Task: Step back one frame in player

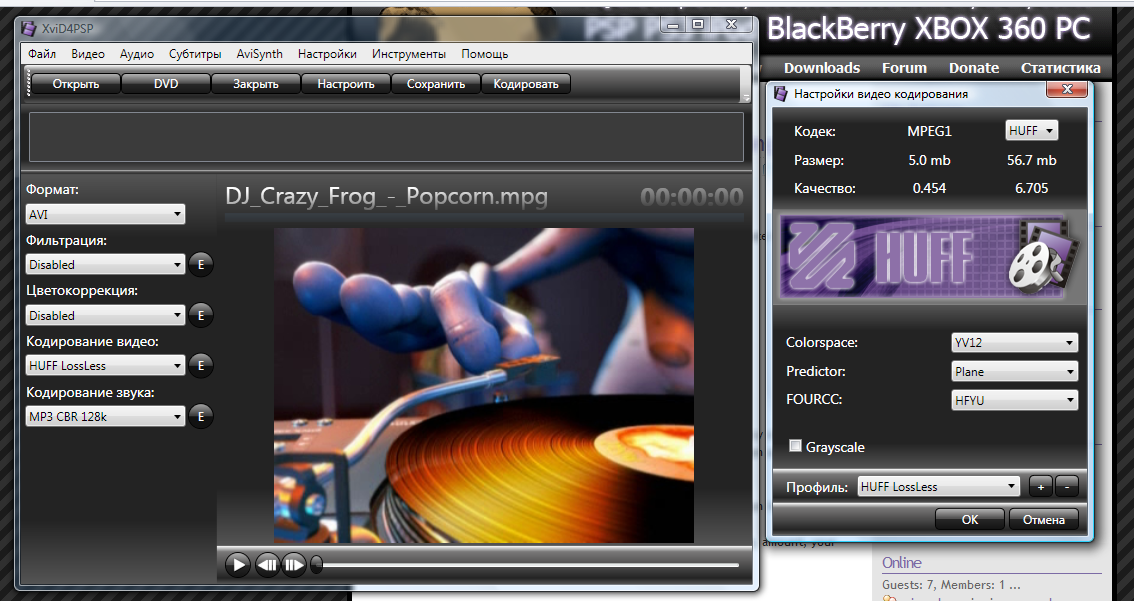Action: (268, 565)
